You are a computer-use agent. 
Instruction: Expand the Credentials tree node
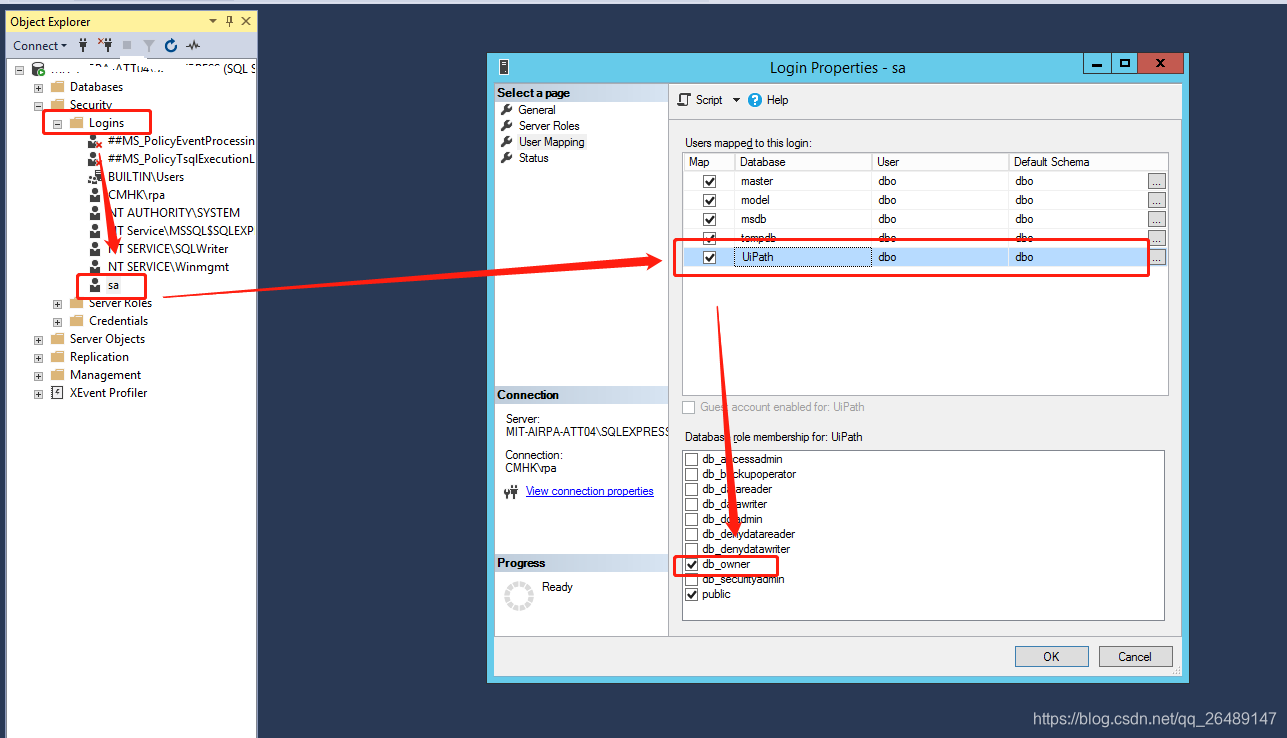click(x=57, y=321)
